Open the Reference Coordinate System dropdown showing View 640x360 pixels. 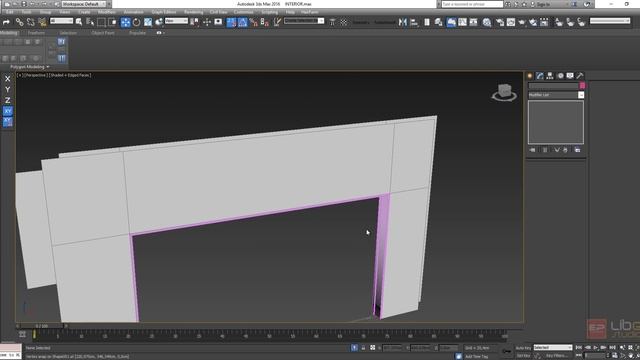(176, 21)
